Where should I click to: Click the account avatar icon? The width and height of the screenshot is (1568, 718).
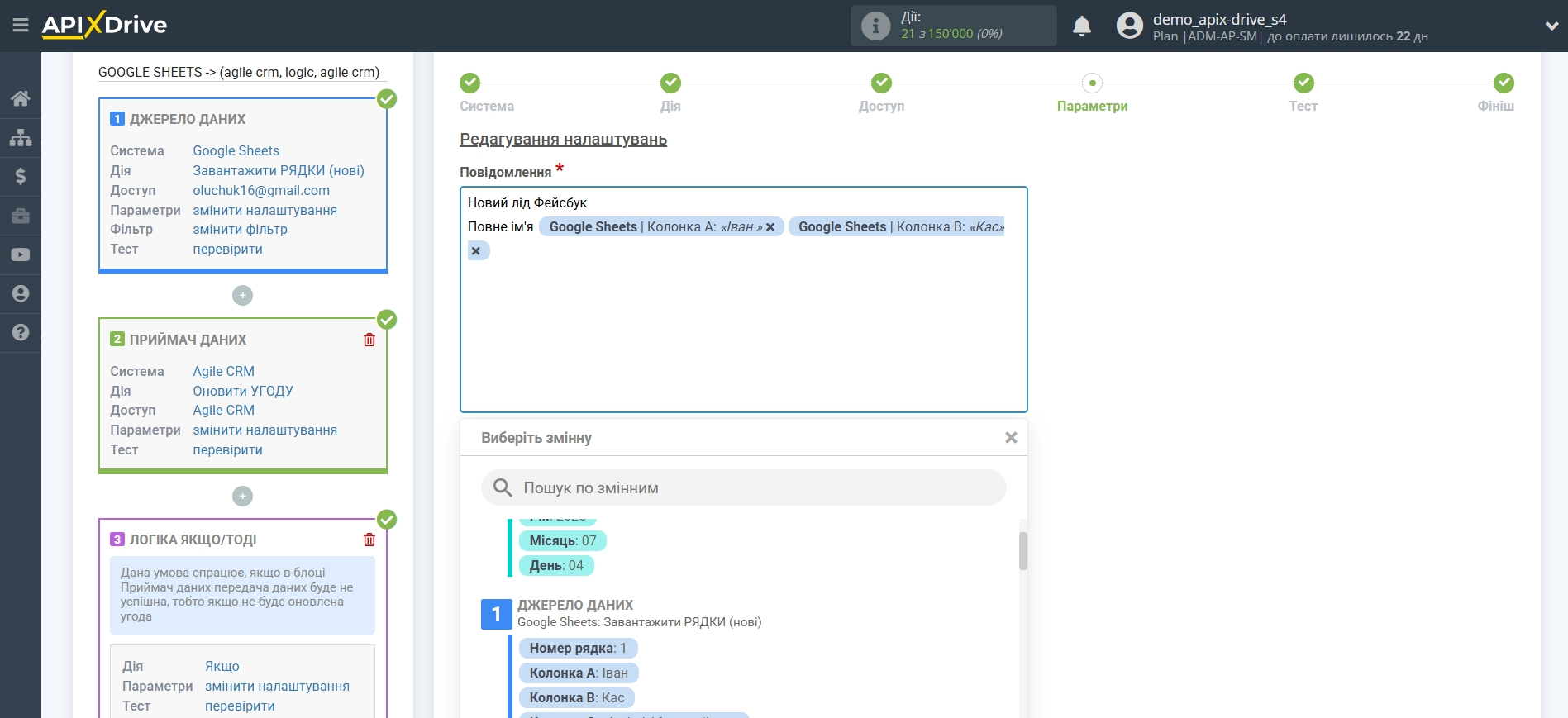[x=1129, y=26]
